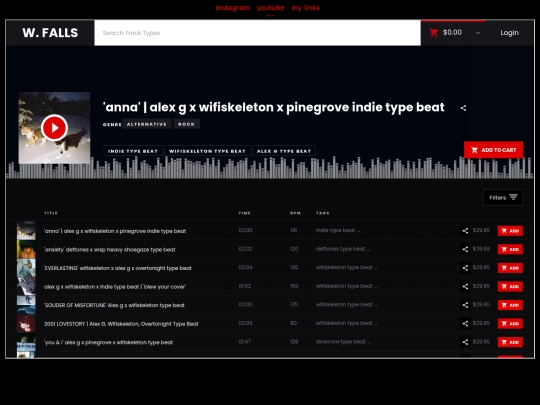540x405 pixels.
Task: Share the 'you & i' track
Action: point(465,342)
